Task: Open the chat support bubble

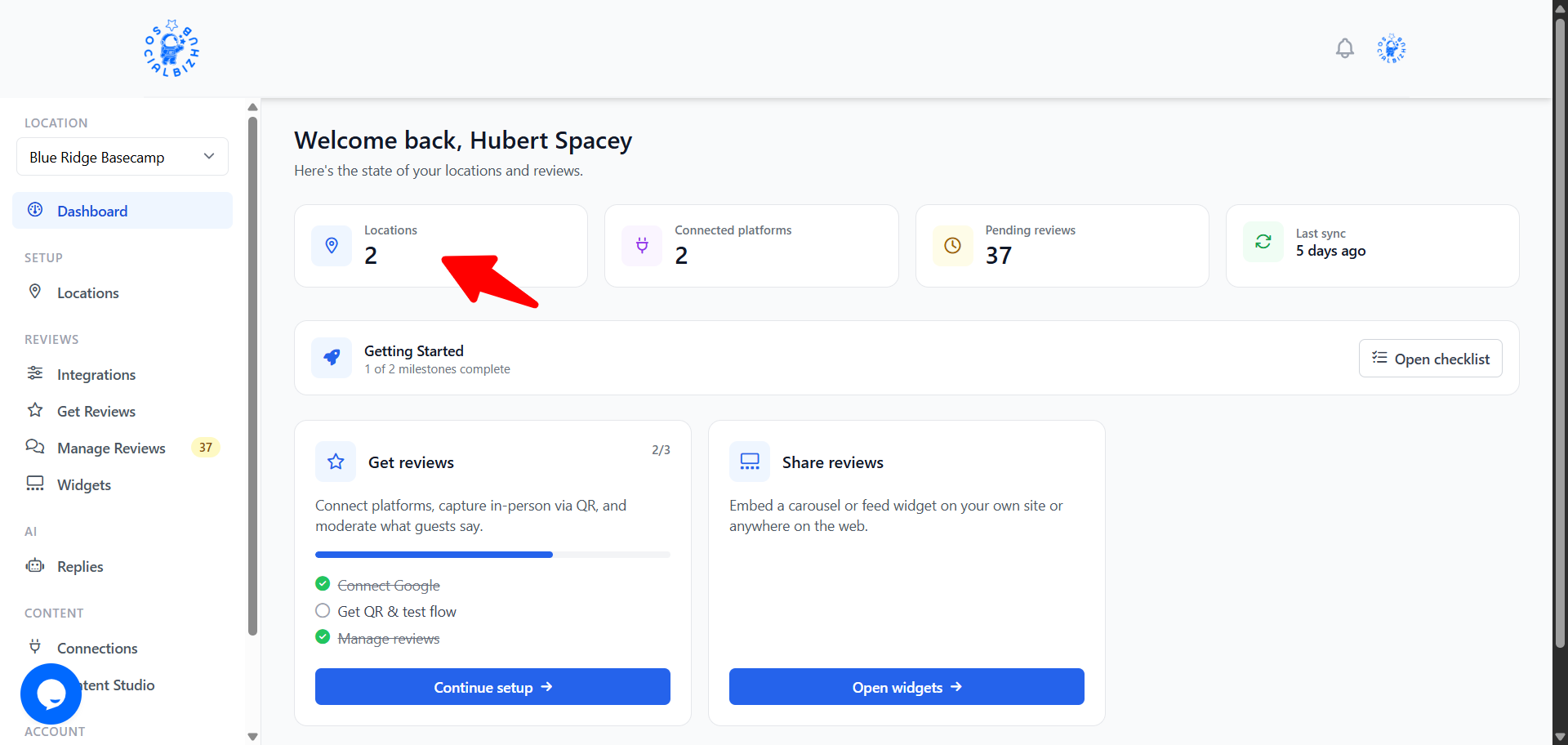Action: click(51, 694)
